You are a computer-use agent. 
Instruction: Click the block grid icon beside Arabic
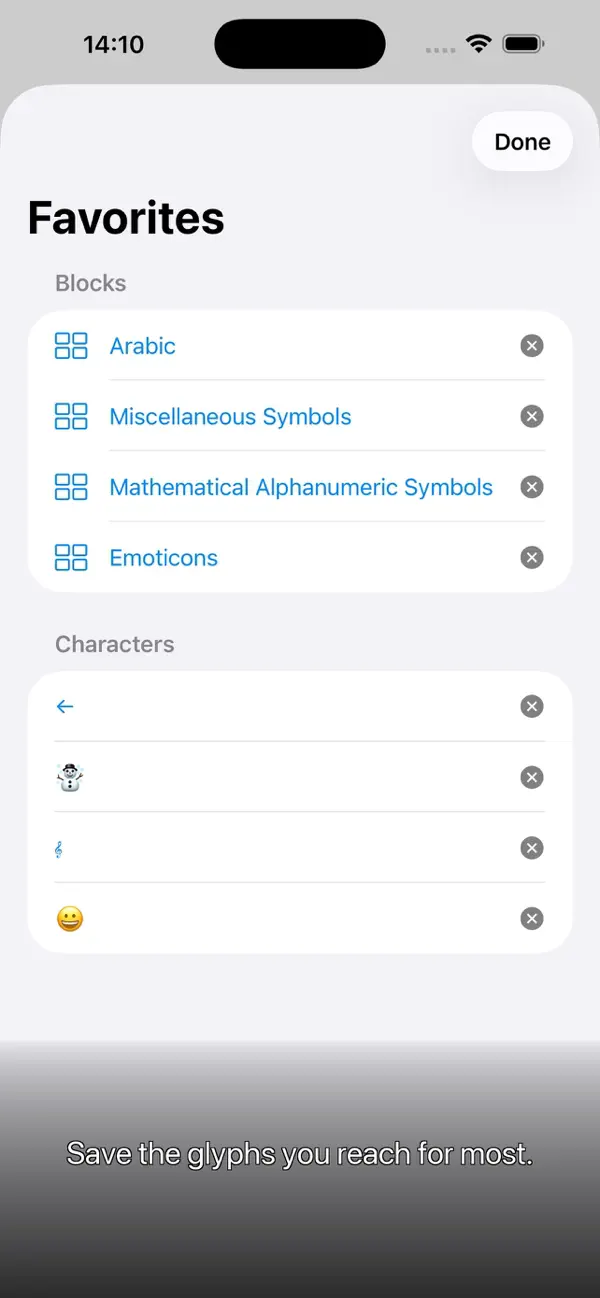pos(70,345)
